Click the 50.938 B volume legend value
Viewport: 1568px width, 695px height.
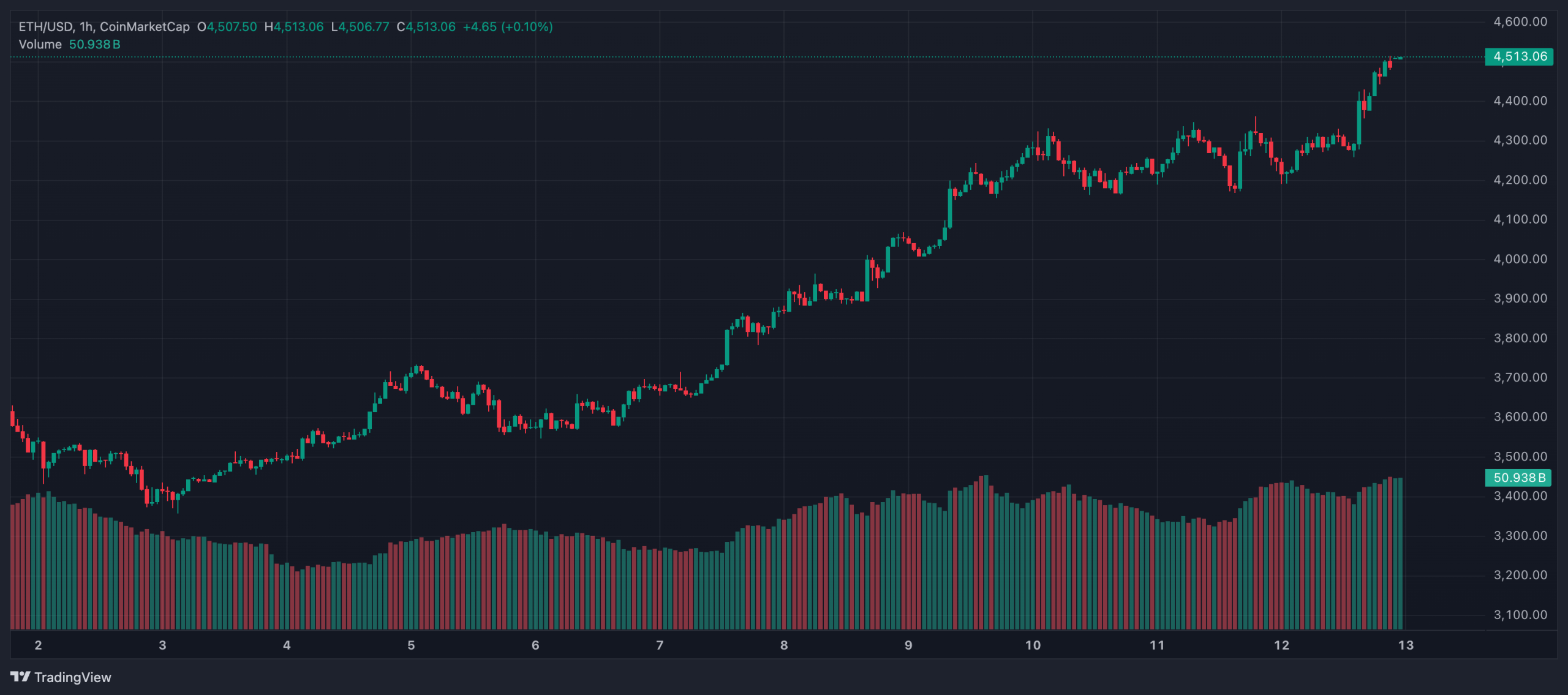94,45
